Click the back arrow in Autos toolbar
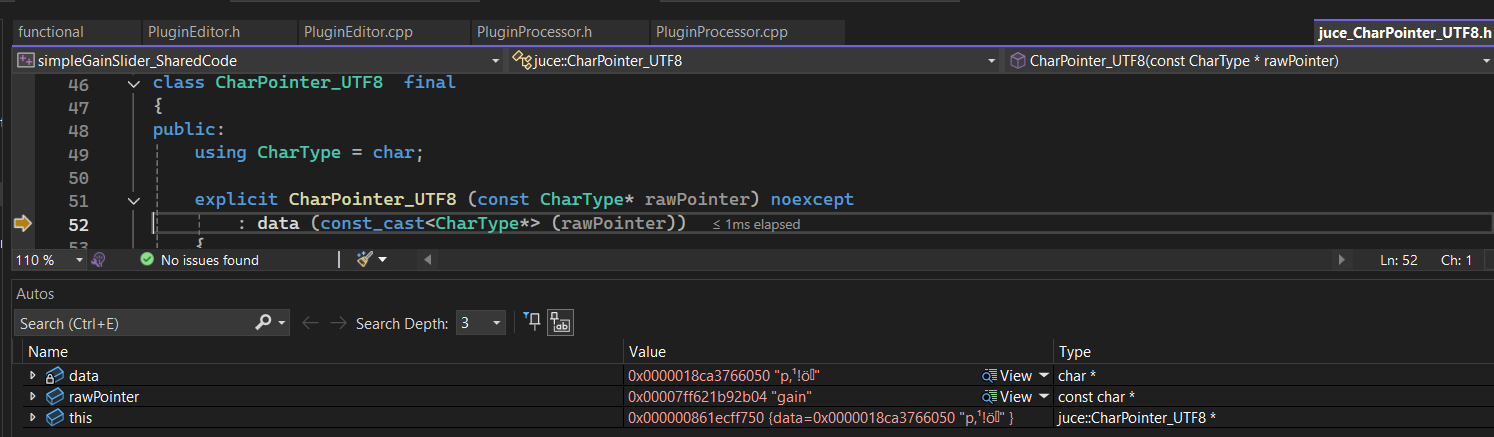The image size is (1494, 437). (x=310, y=323)
